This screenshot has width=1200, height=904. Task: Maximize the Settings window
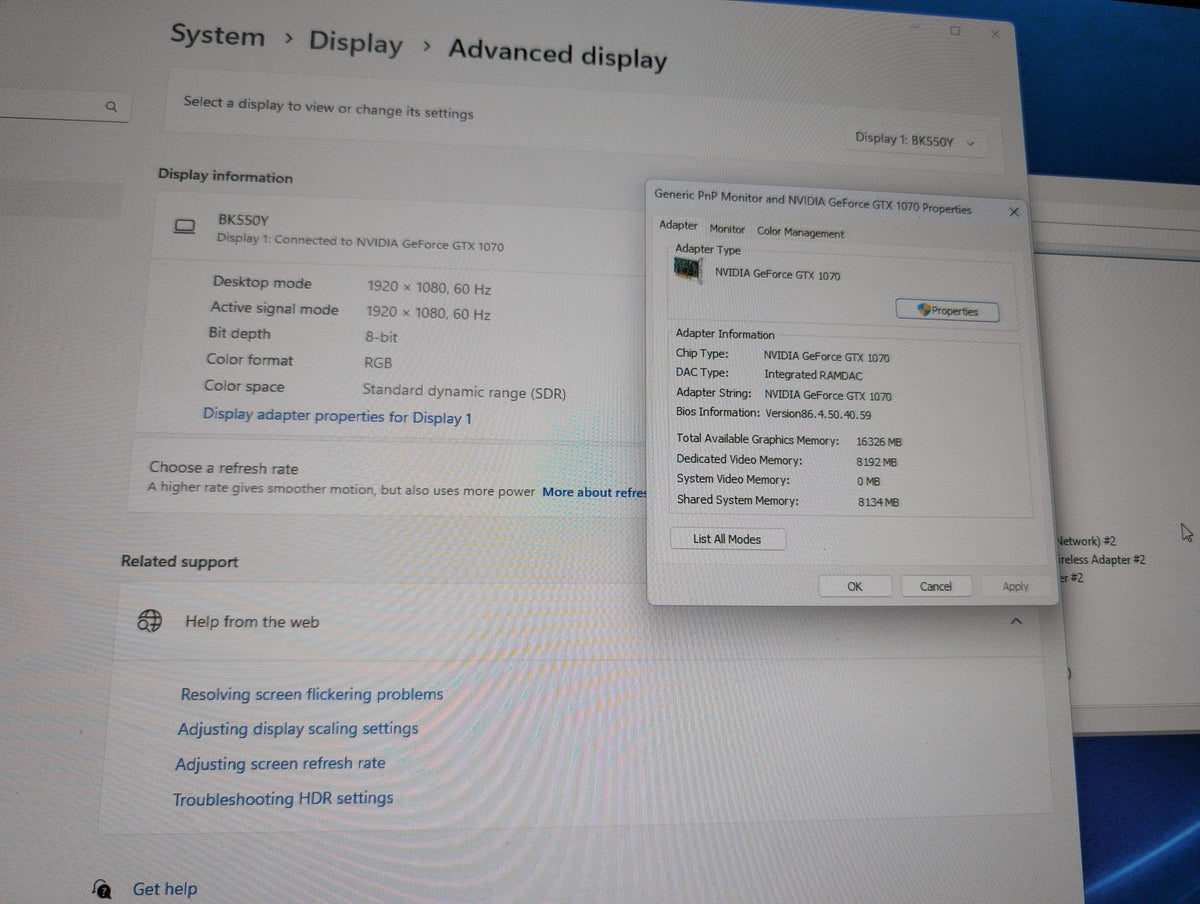954,31
